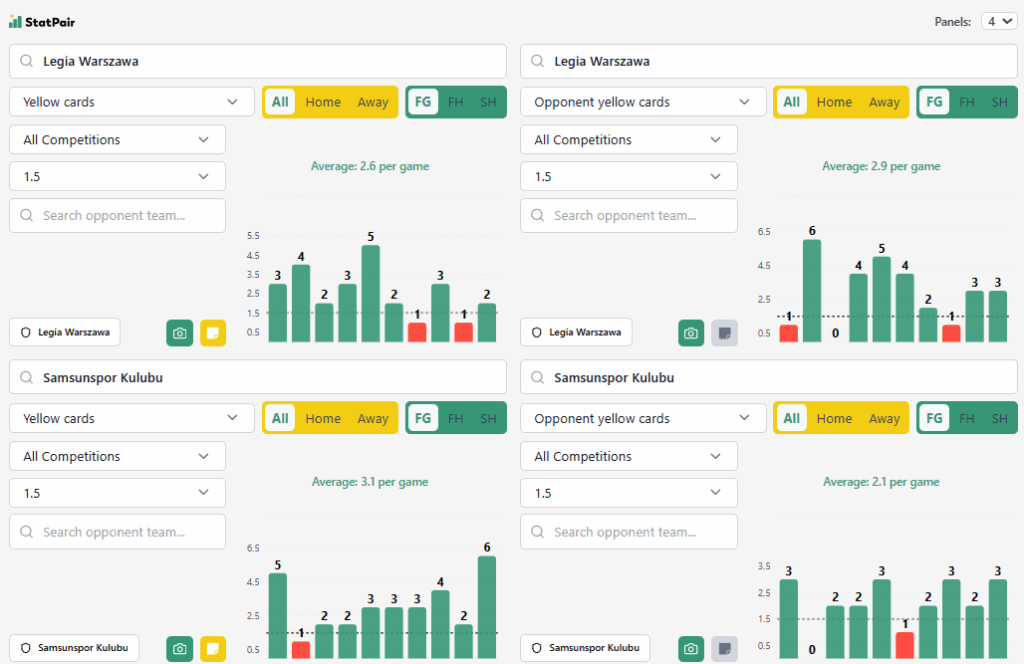Click yellow note icon in Samsunspor yellow cards panel
This screenshot has width=1024, height=664.
coord(213,649)
